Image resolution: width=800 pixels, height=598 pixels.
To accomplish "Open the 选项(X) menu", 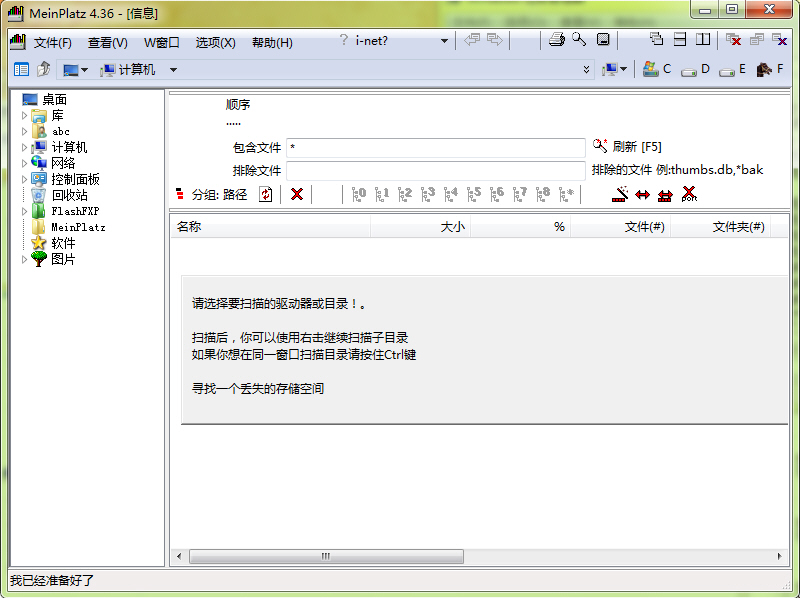I will [215, 42].
